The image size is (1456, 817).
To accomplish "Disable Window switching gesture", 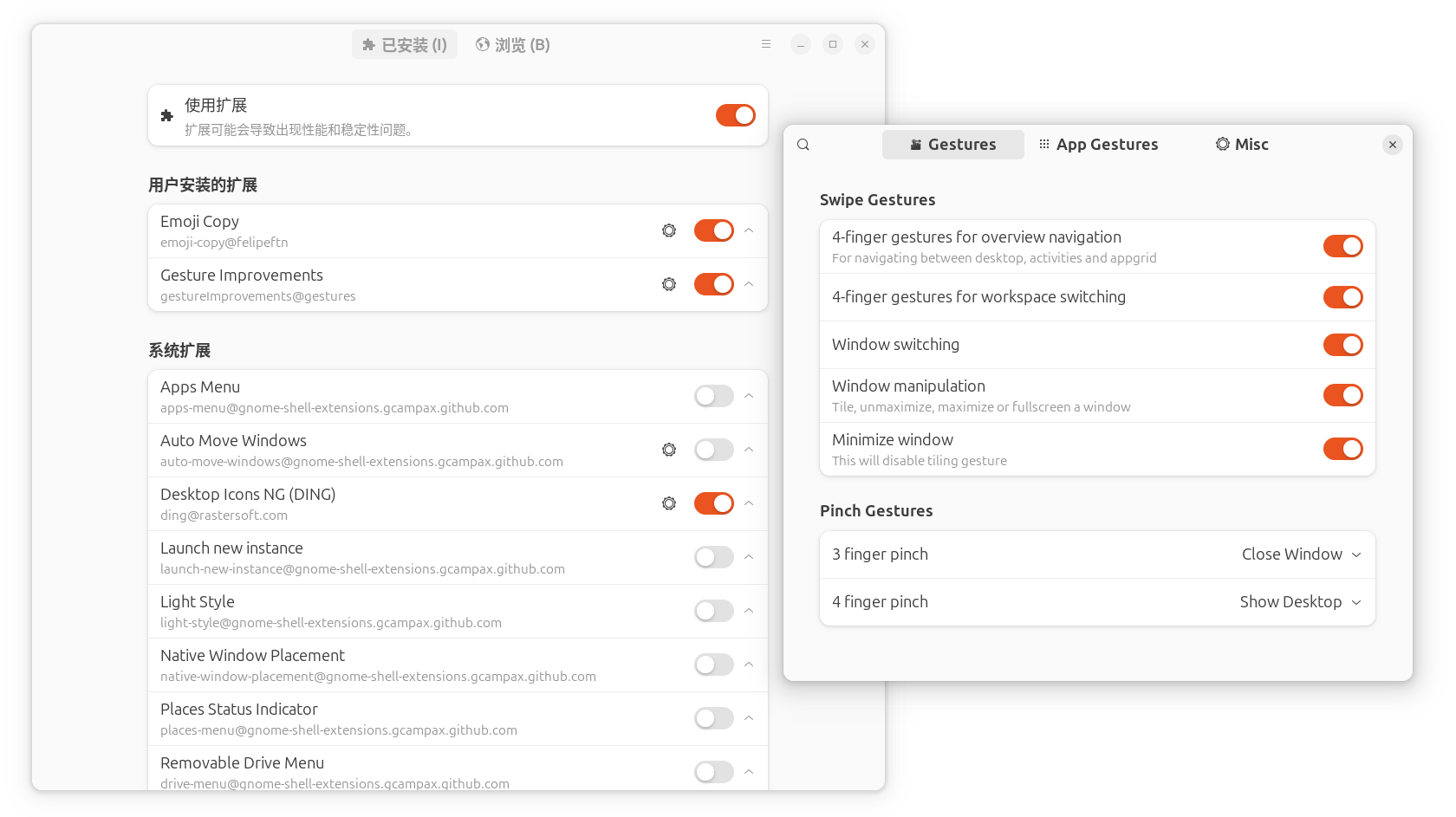I will click(x=1342, y=345).
